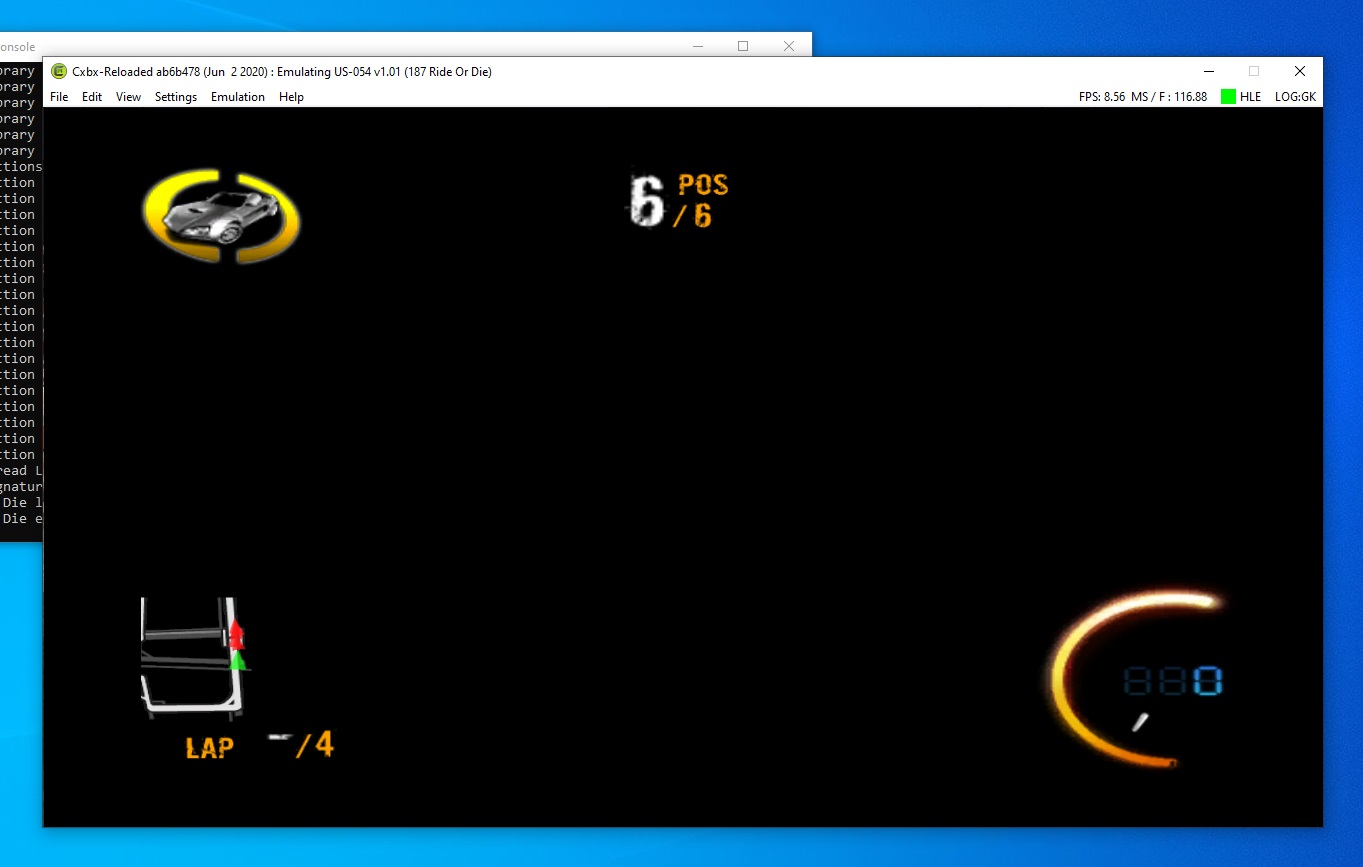Viewport: 1363px width, 867px height.
Task: Maximize the console window behind
Action: tap(743, 46)
